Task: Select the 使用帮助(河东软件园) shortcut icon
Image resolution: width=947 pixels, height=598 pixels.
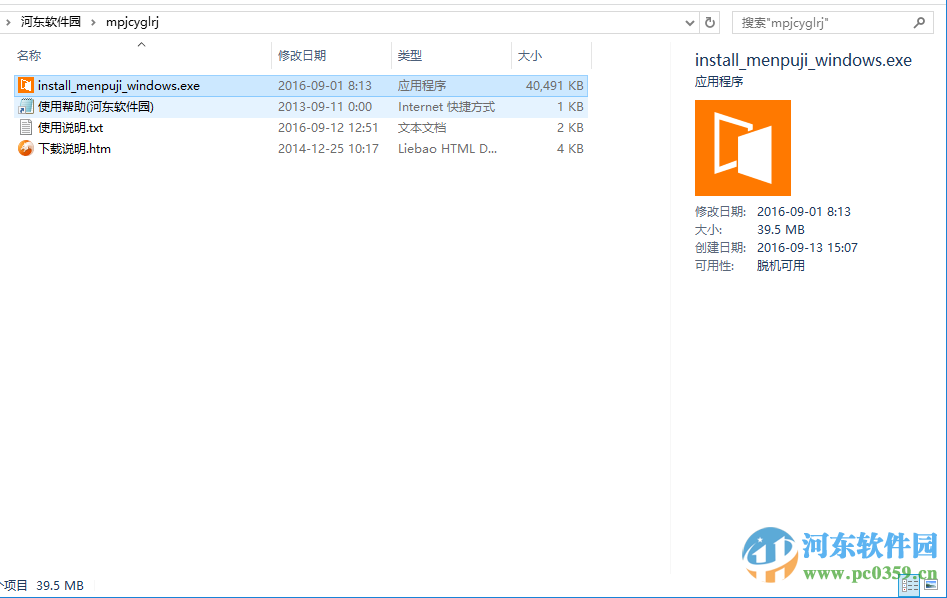Action: point(25,107)
